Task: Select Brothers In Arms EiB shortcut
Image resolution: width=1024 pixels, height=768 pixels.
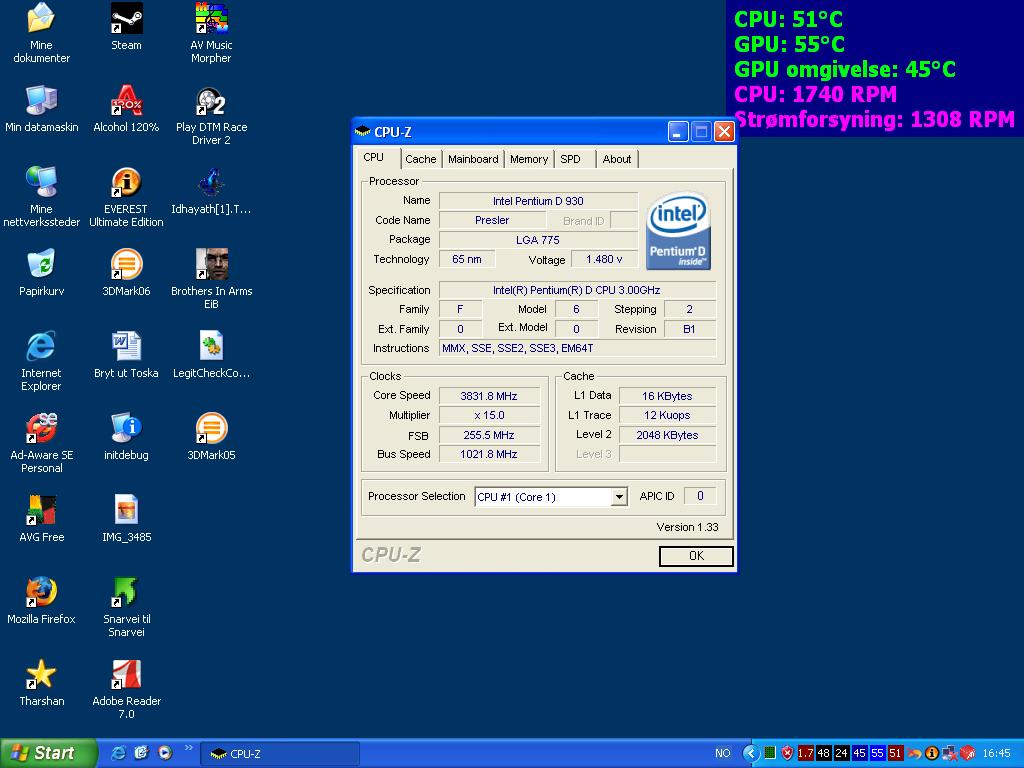Action: click(x=211, y=264)
